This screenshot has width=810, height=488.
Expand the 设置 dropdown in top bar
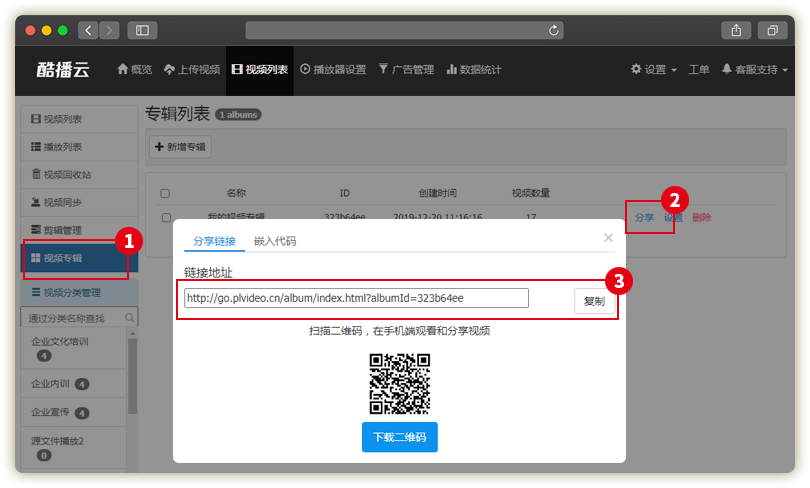coord(654,70)
